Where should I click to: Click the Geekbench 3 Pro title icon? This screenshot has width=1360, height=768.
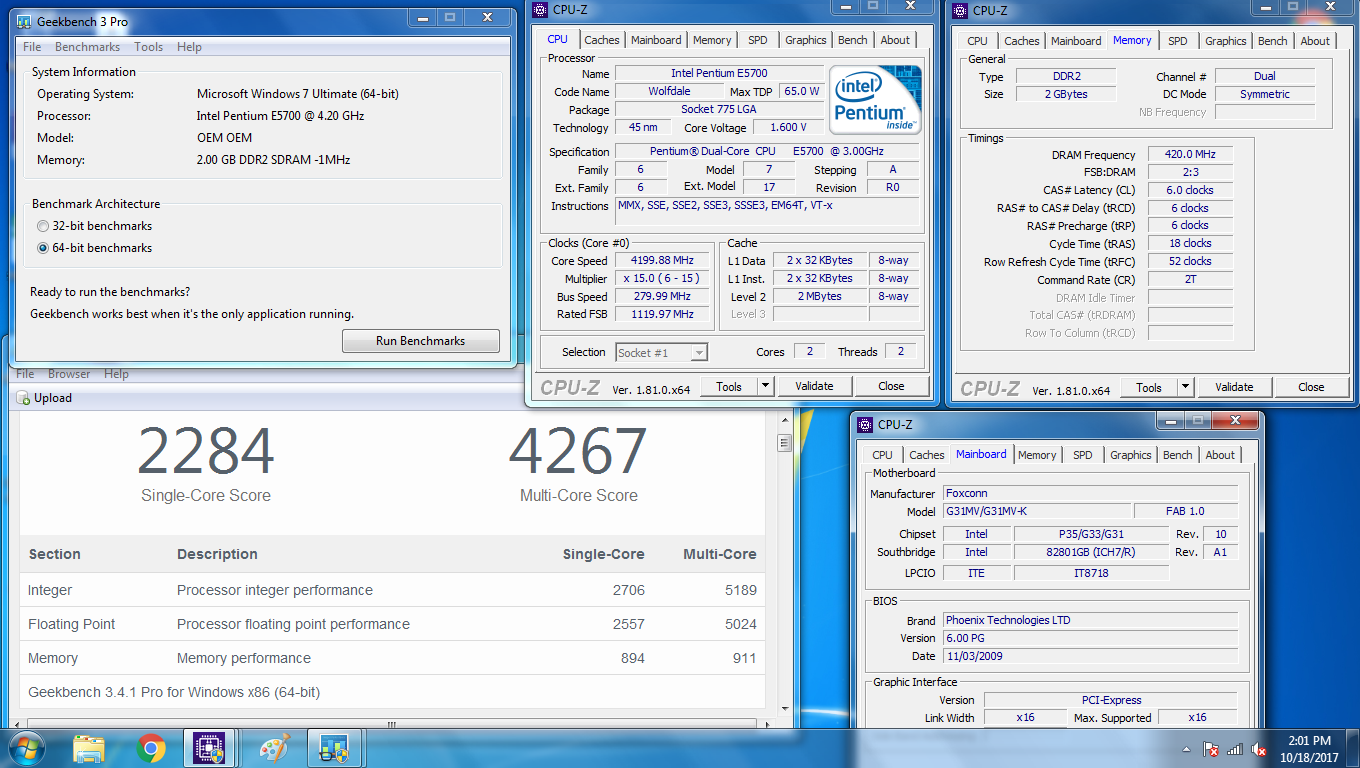click(22, 21)
